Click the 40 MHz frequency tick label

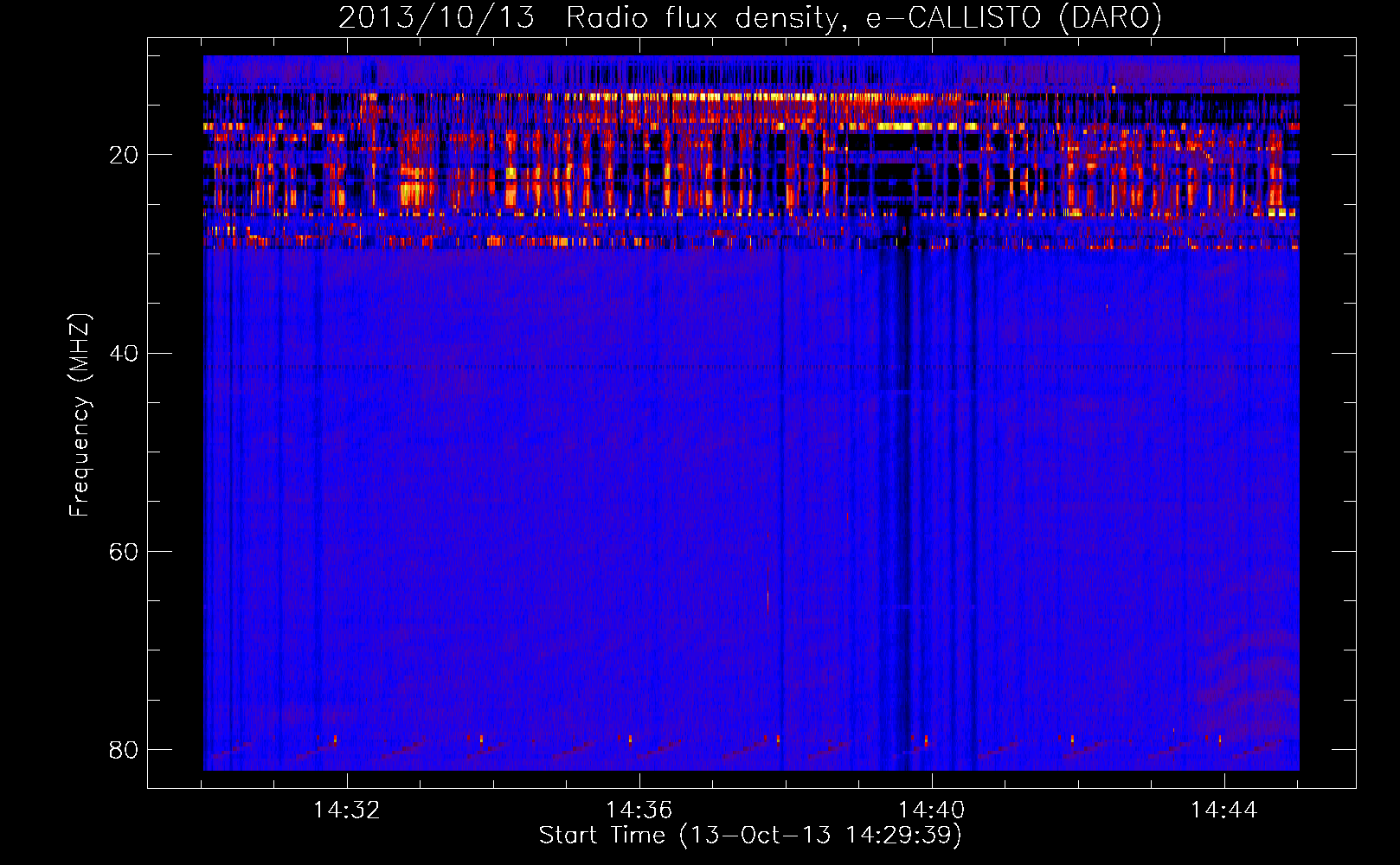[124, 353]
